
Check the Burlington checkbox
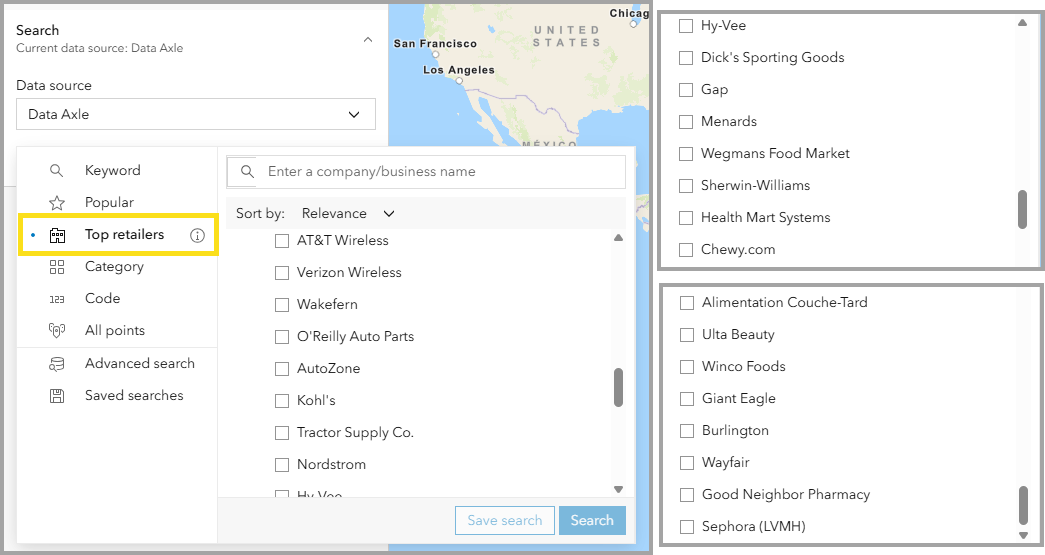click(x=686, y=431)
